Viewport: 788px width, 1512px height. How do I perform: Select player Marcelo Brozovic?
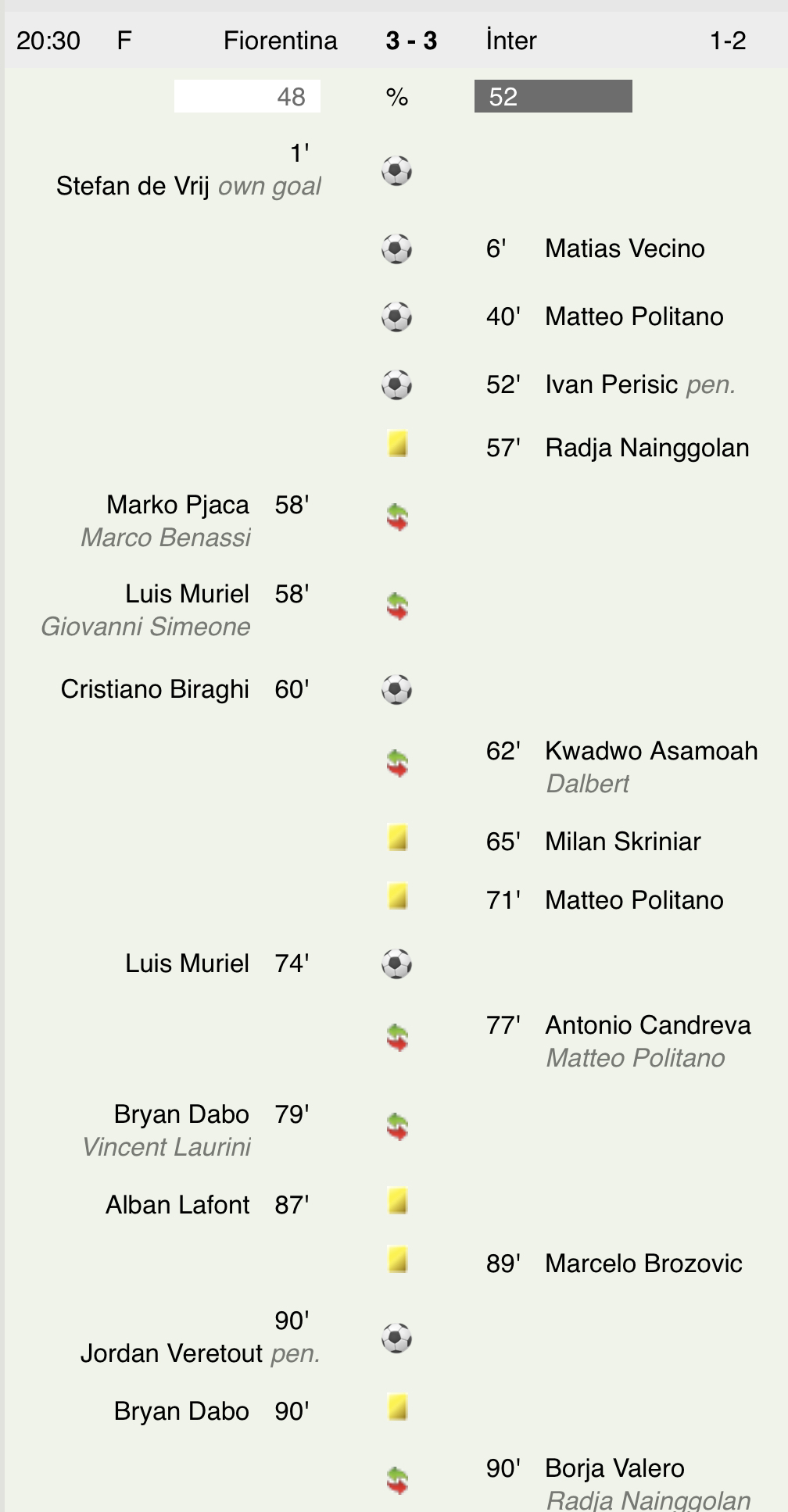(x=643, y=1264)
